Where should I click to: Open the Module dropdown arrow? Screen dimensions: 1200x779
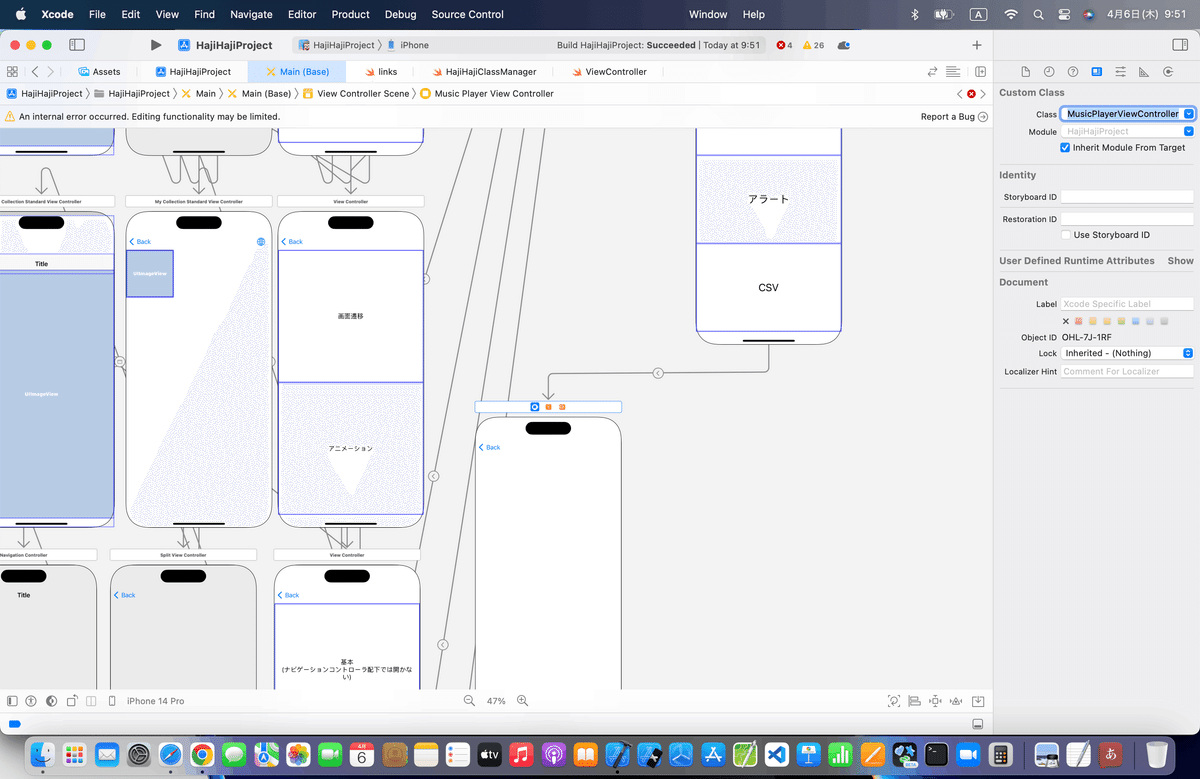[x=1188, y=131]
